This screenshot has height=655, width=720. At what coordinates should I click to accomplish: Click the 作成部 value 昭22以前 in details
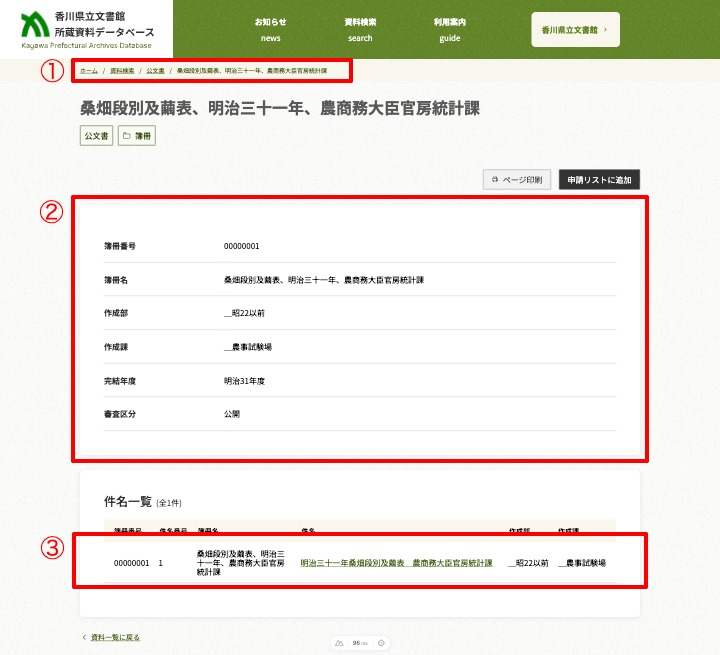[244, 313]
